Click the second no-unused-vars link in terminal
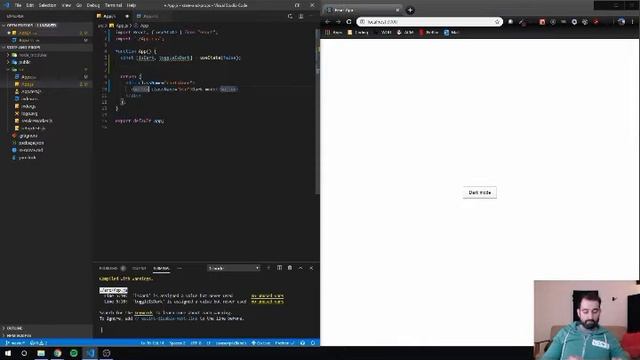Screen dimensions: 640x360 click(267, 302)
